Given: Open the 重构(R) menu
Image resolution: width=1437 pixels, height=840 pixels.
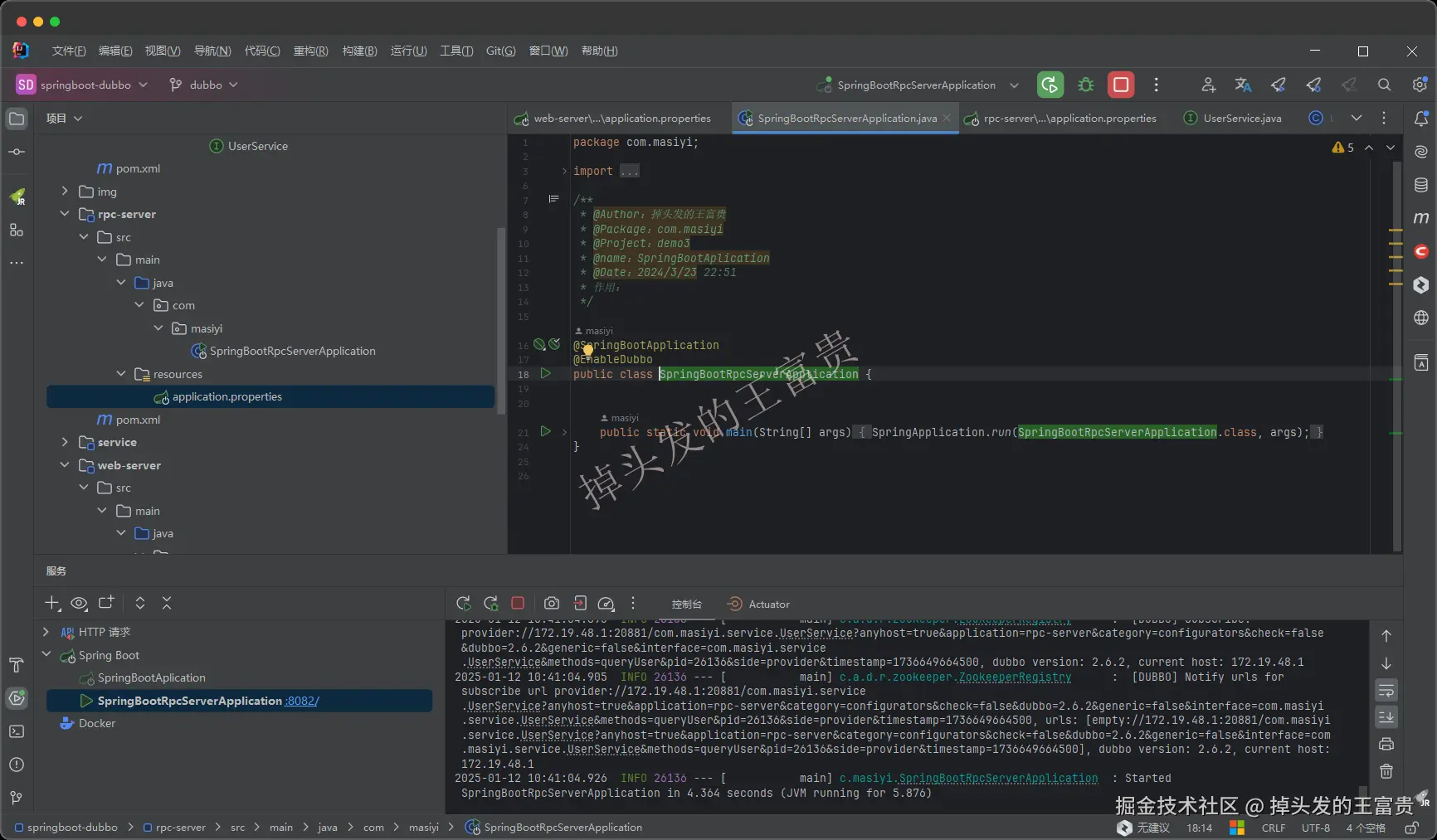Looking at the screenshot, I should coord(311,51).
